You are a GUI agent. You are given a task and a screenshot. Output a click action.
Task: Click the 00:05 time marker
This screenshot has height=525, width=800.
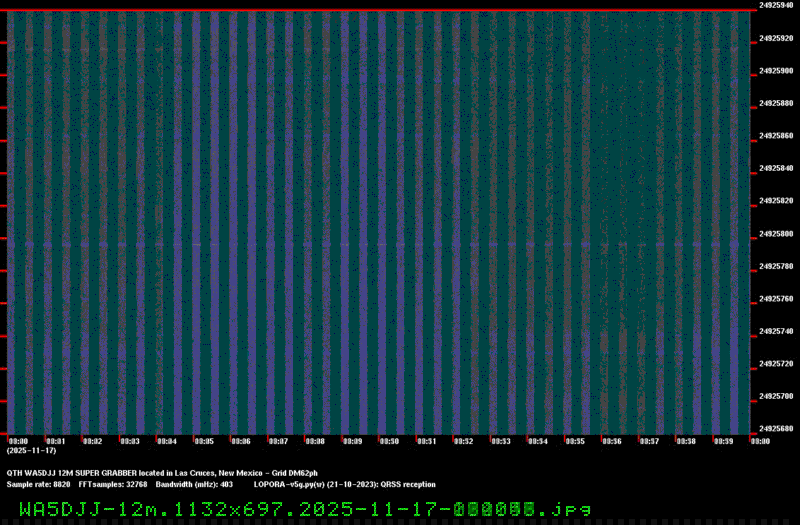pos(204,441)
